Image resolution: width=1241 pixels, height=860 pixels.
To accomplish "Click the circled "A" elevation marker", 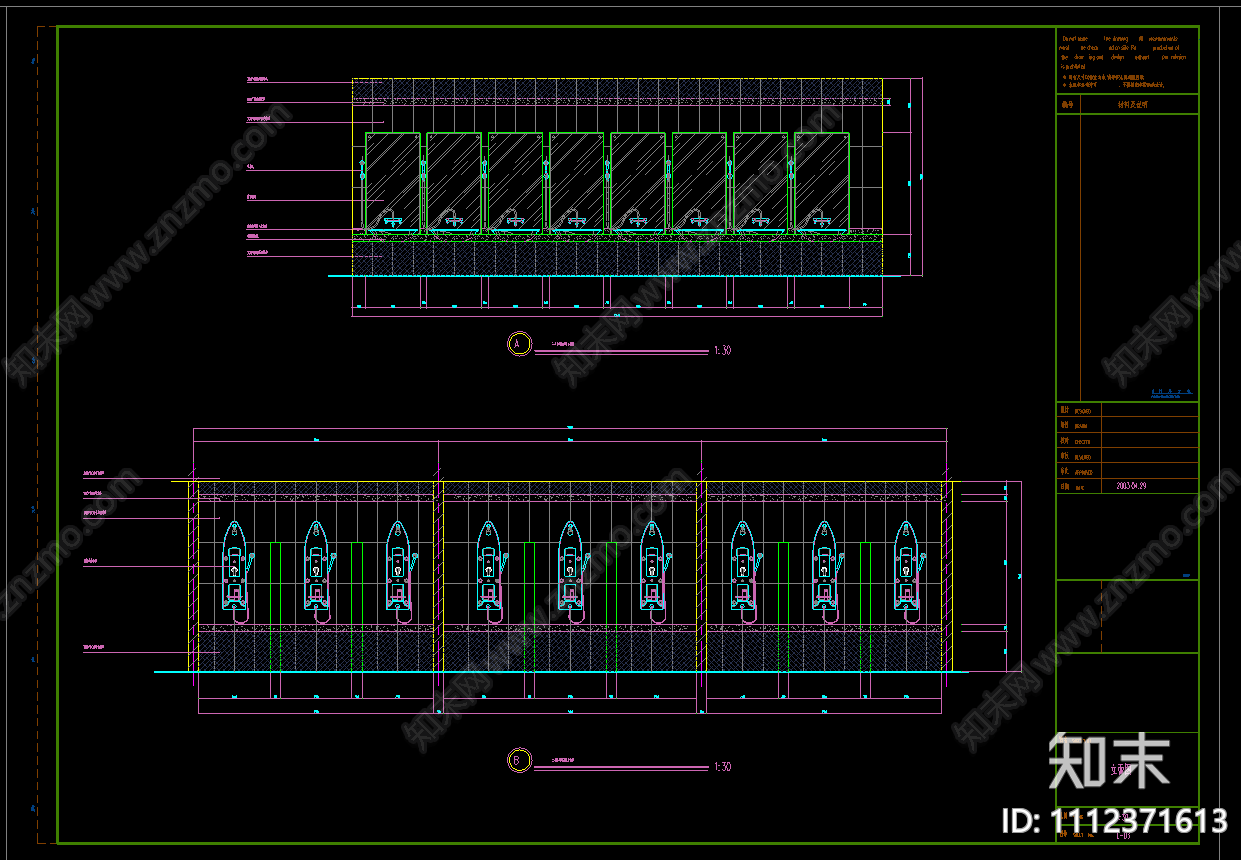I will click(518, 344).
